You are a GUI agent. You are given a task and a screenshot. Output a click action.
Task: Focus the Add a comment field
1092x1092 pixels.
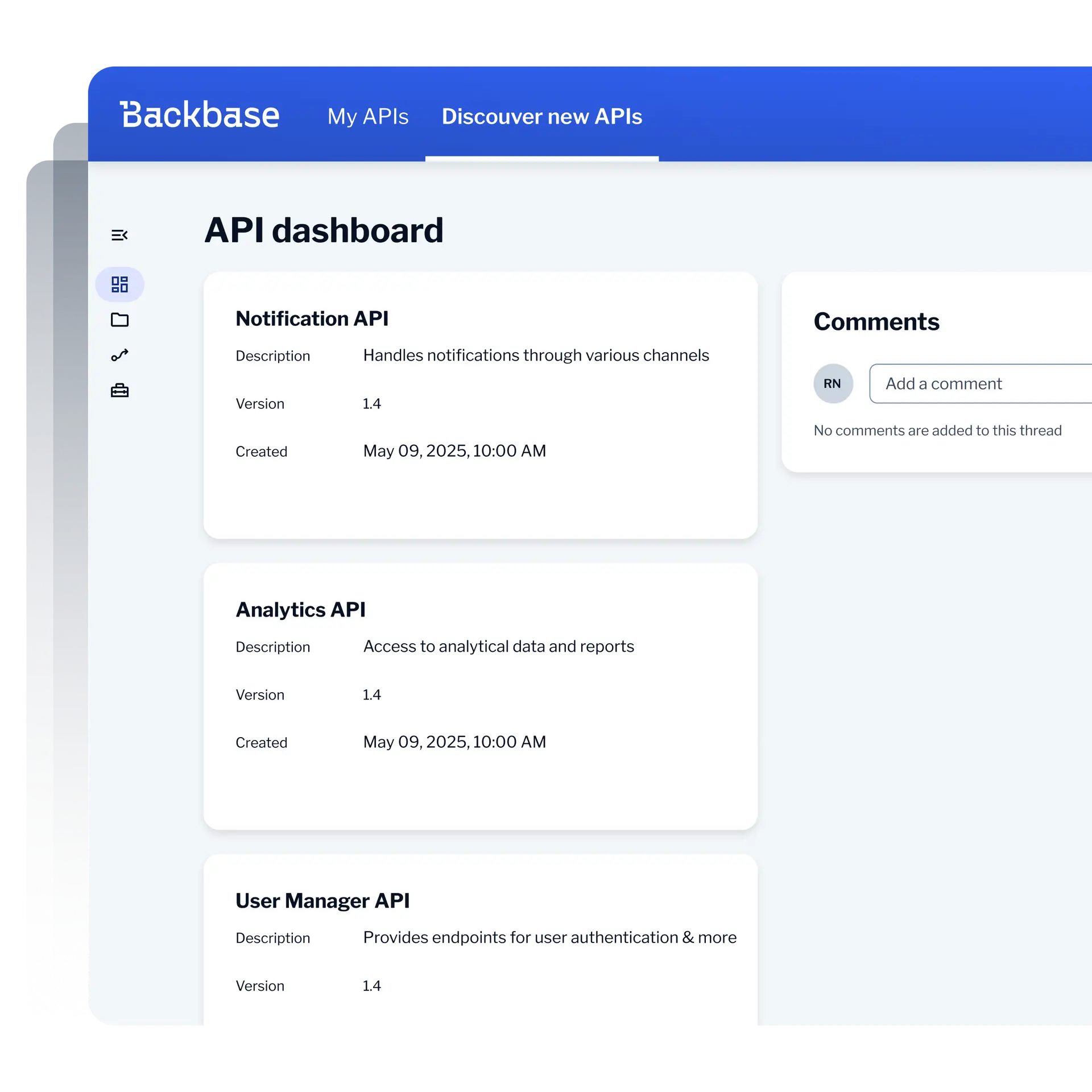tap(979, 384)
